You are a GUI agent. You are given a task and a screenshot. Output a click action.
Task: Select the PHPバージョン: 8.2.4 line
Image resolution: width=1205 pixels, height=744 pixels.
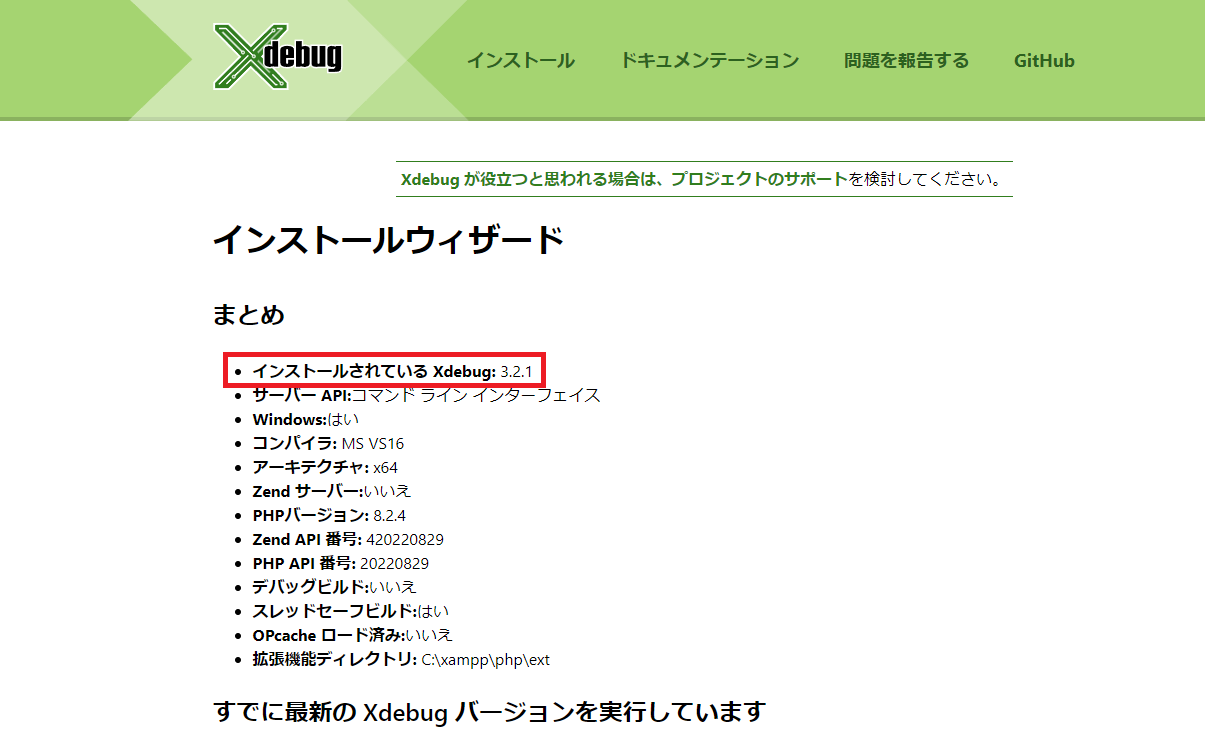click(329, 515)
